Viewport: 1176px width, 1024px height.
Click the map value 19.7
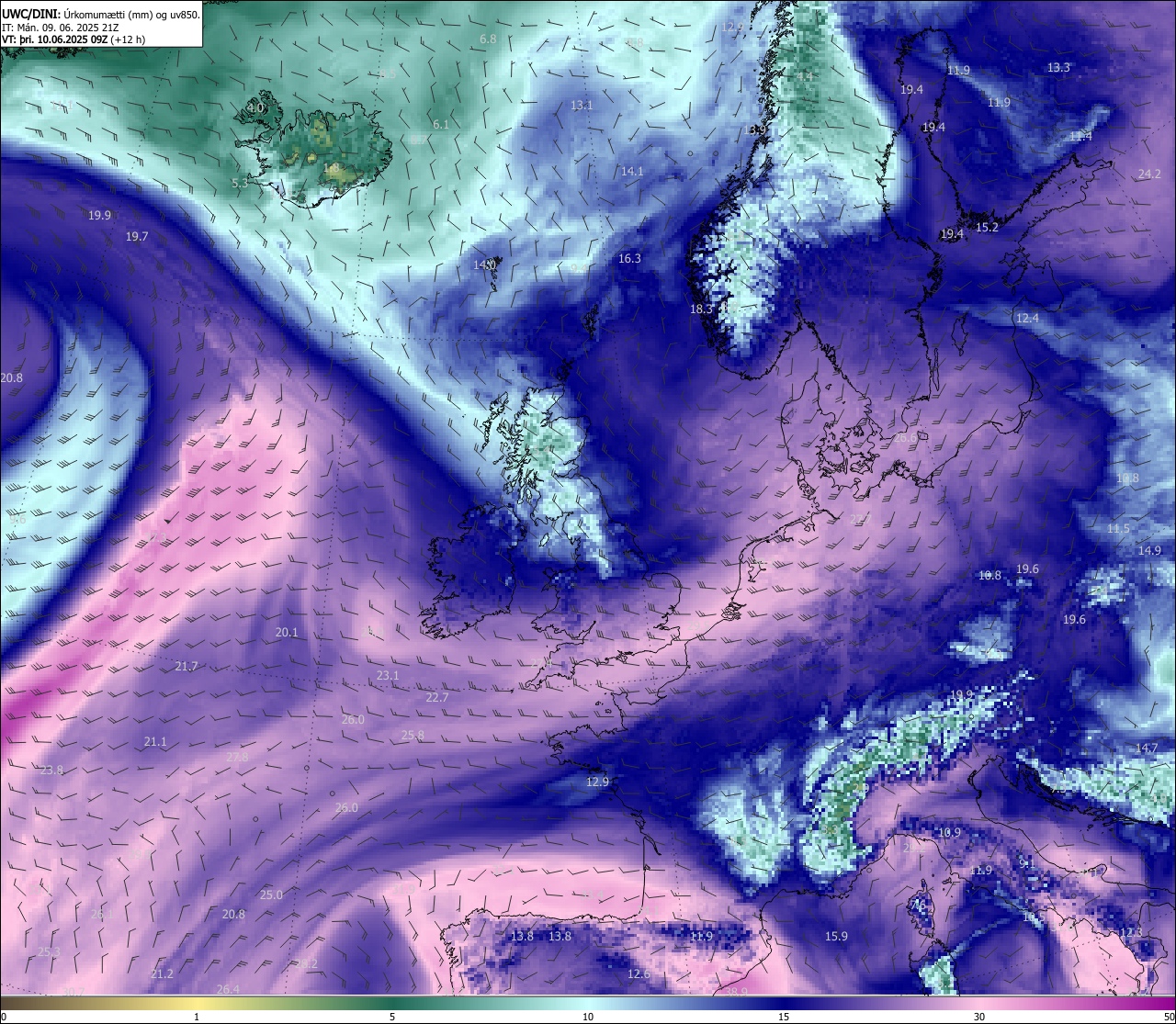coord(137,236)
